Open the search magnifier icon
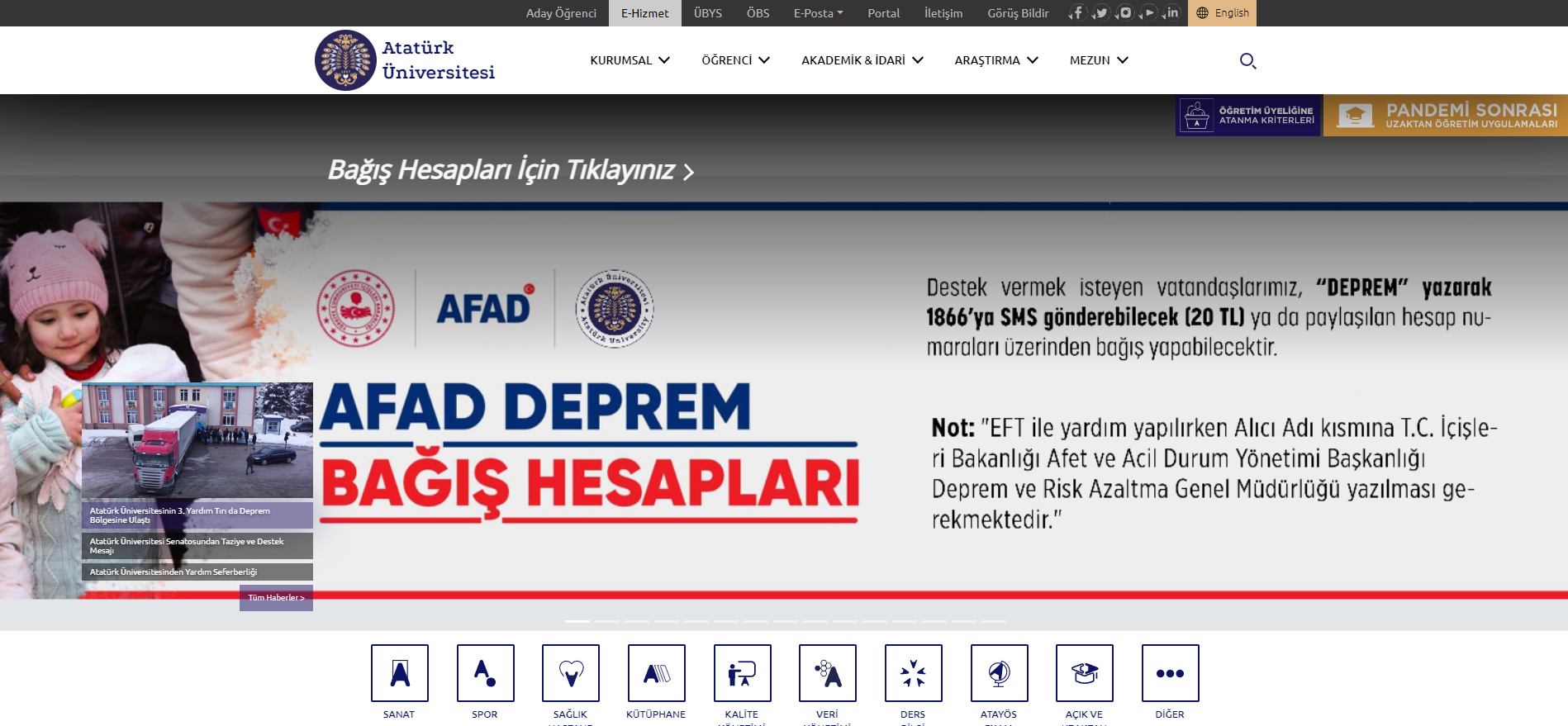This screenshot has width=1568, height=726. pyautogui.click(x=1247, y=60)
